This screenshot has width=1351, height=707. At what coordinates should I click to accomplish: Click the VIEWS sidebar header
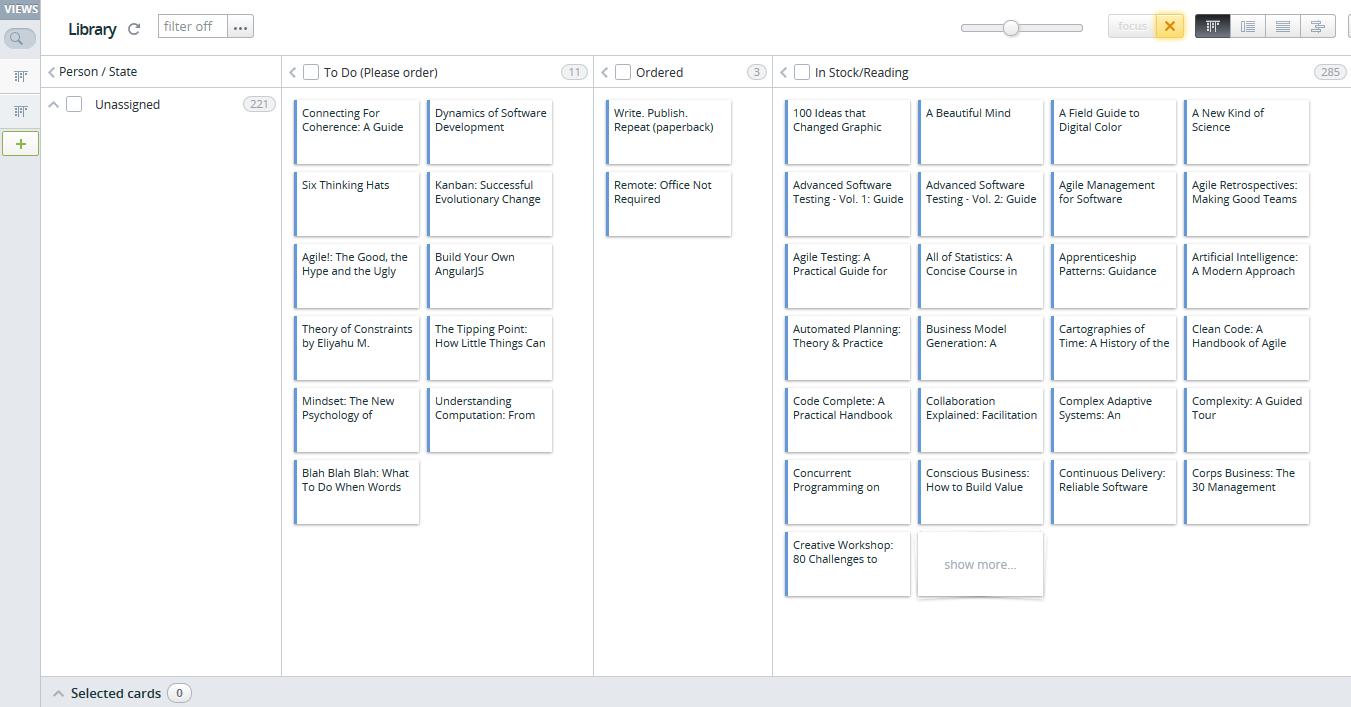coord(20,10)
